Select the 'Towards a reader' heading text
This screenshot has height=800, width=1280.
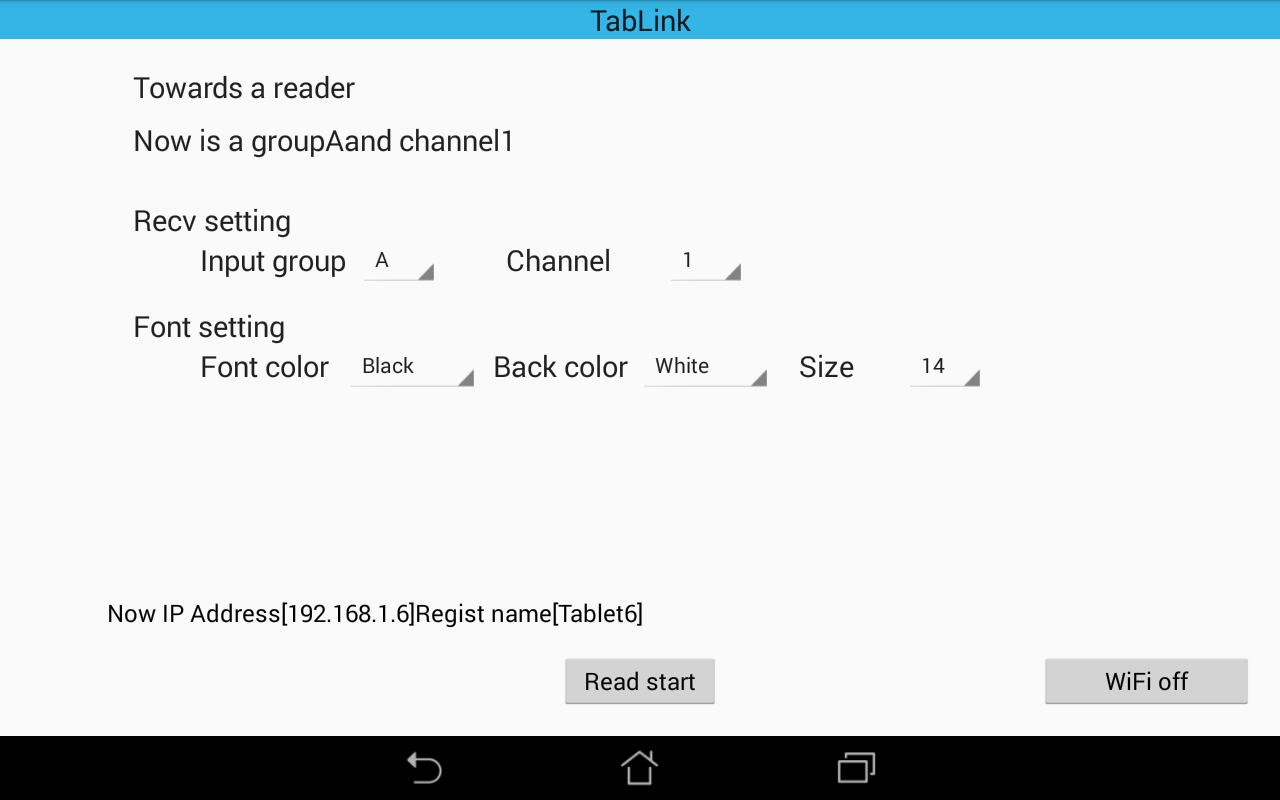coord(244,88)
